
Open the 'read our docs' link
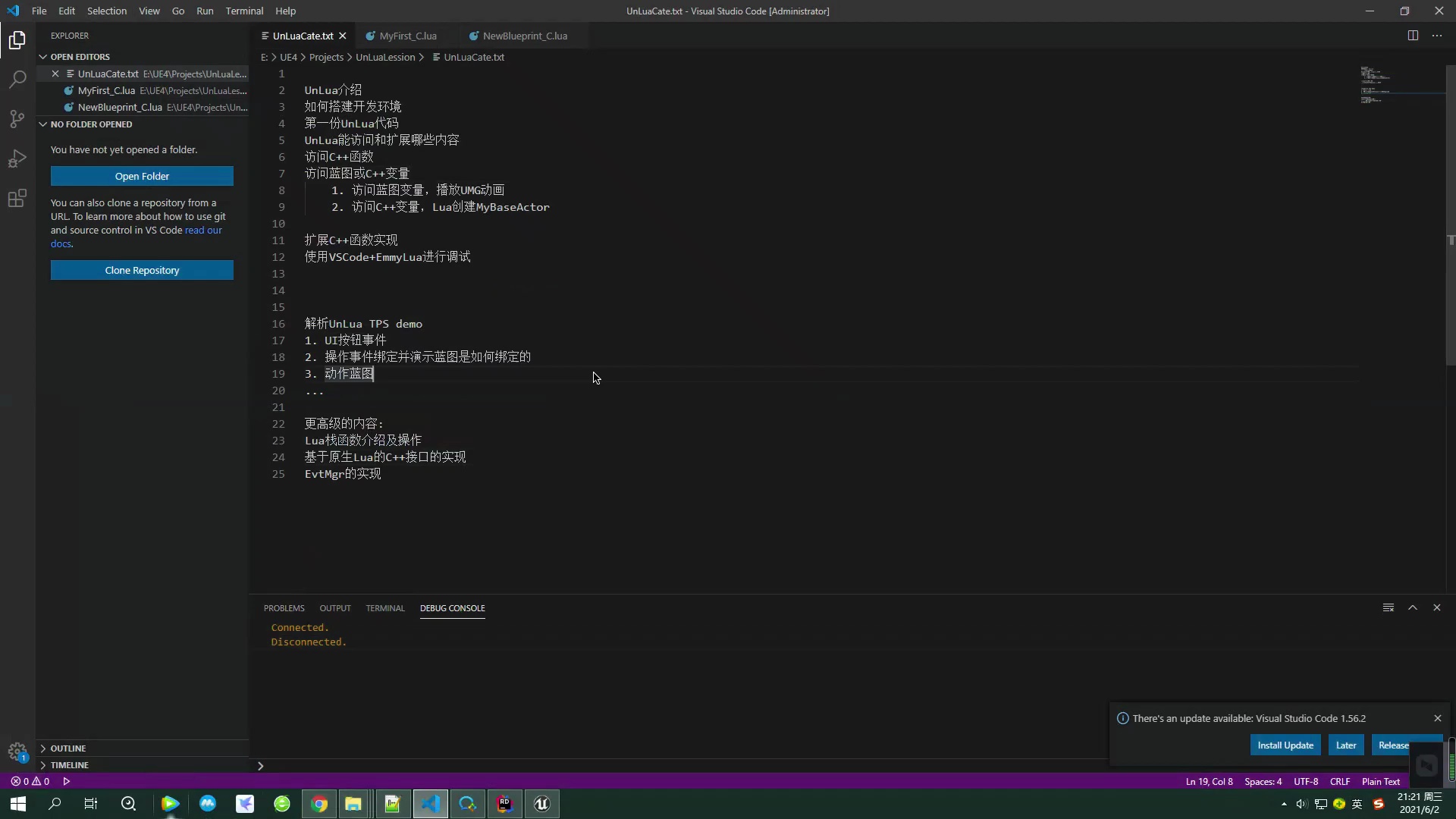[202, 231]
